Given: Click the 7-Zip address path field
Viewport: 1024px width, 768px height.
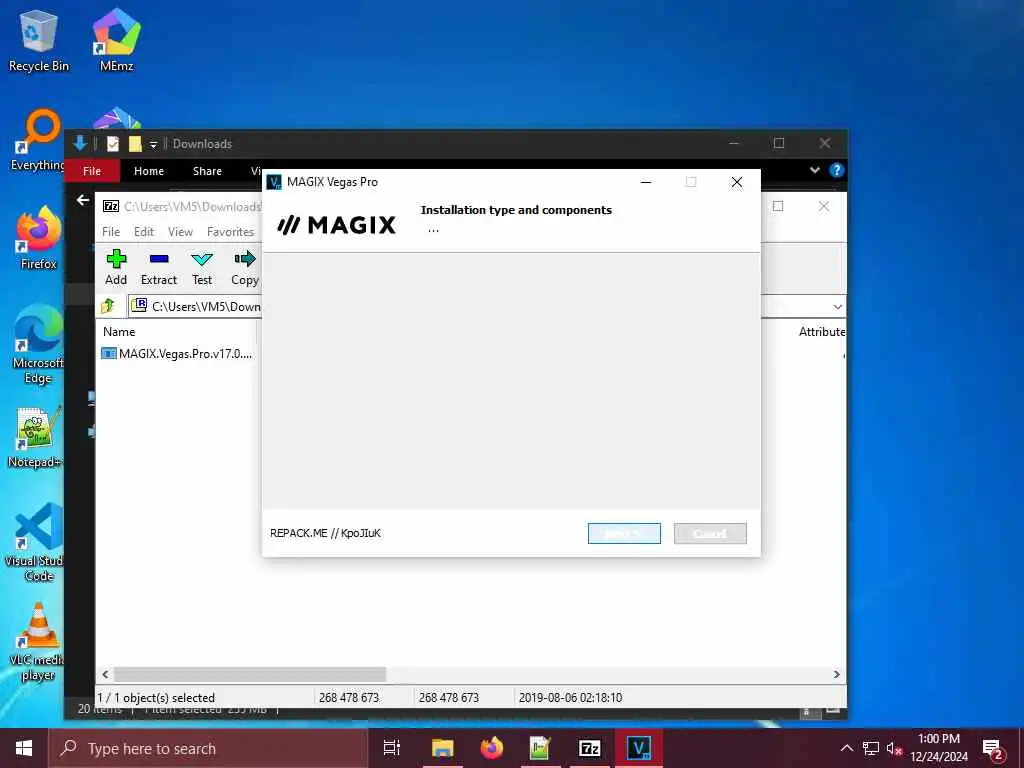Looking at the screenshot, I should click(x=196, y=306).
